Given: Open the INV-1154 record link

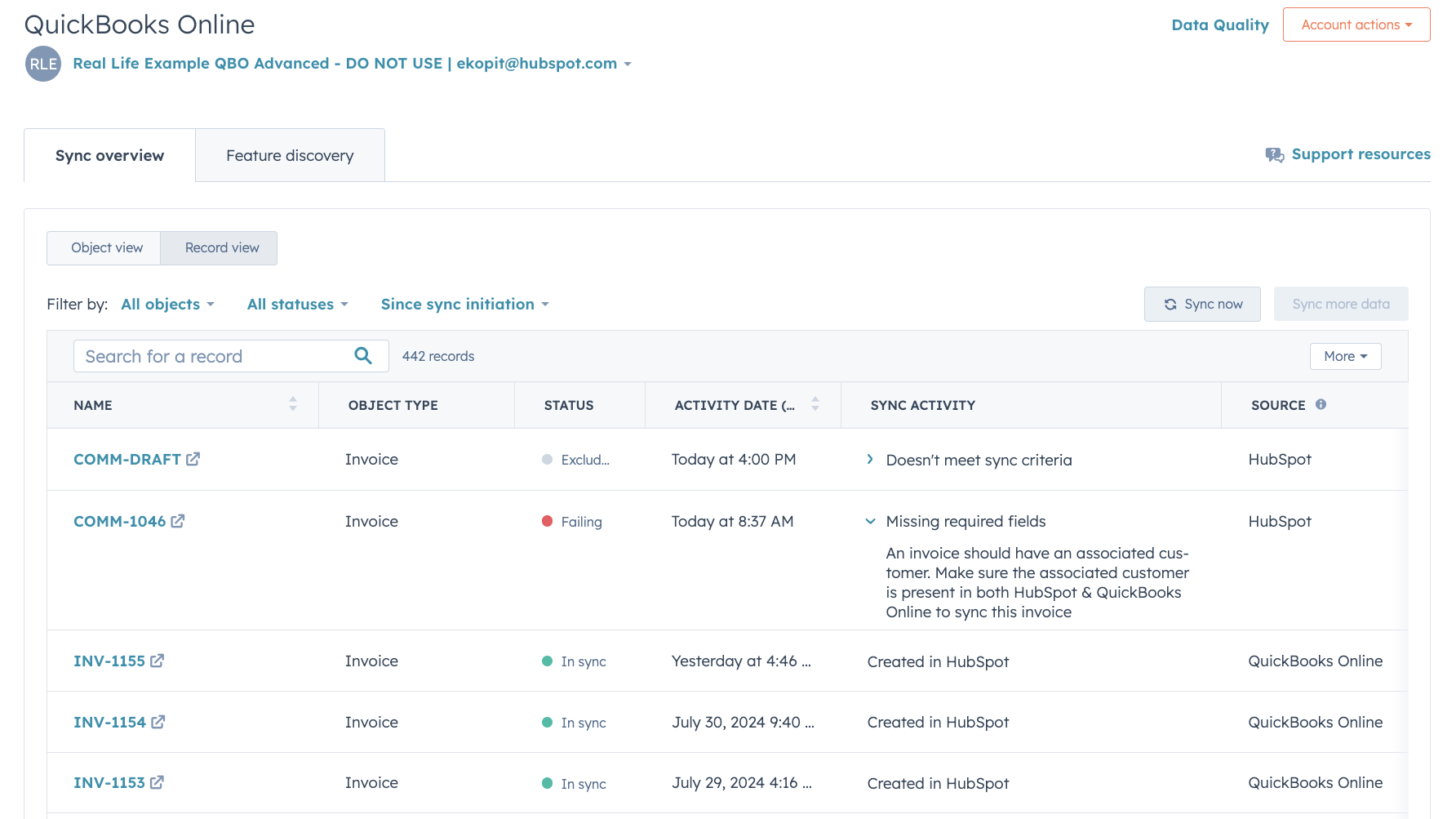Looking at the screenshot, I should (x=109, y=722).
